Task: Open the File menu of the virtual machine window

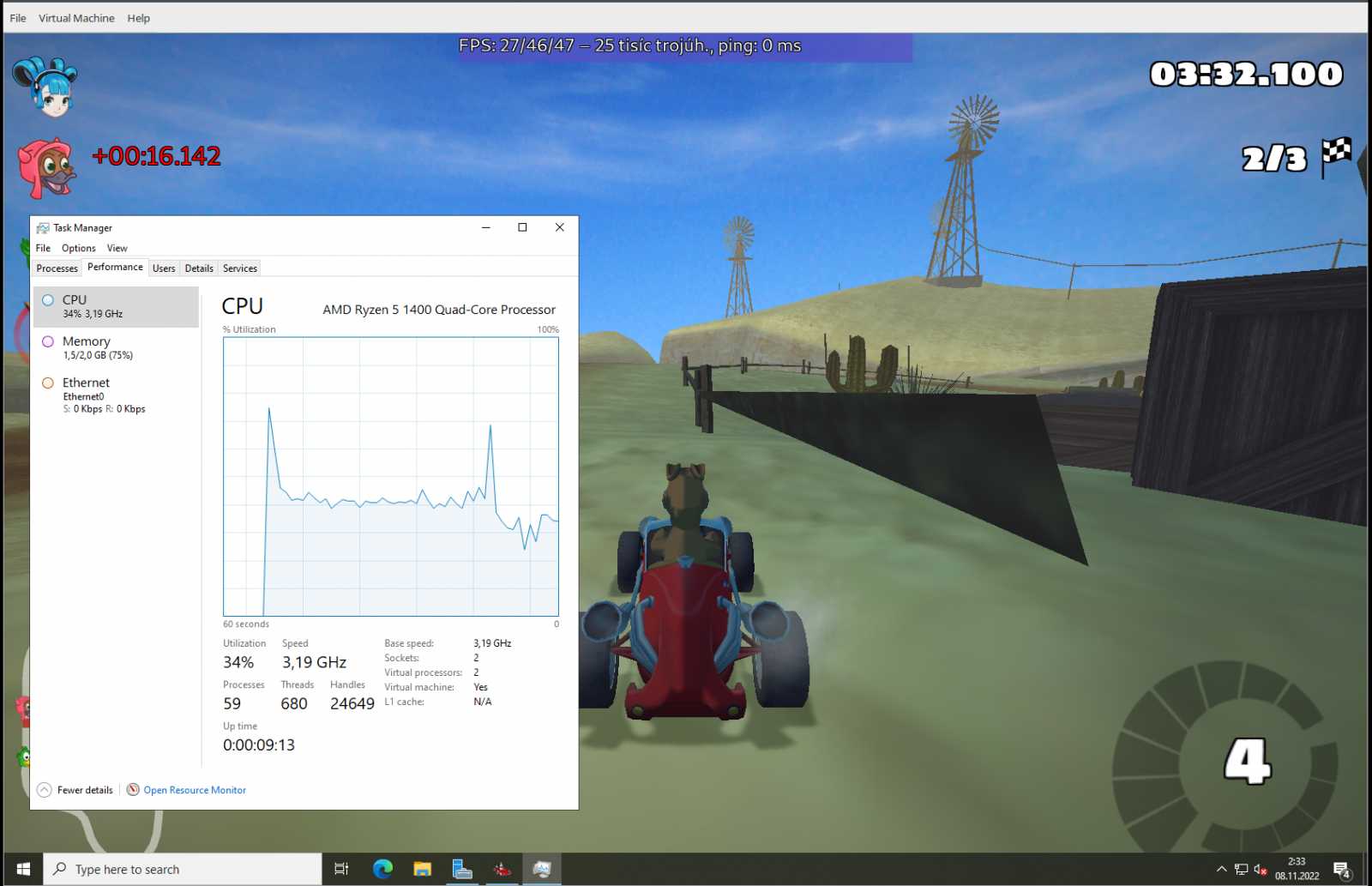Action: tap(17, 18)
